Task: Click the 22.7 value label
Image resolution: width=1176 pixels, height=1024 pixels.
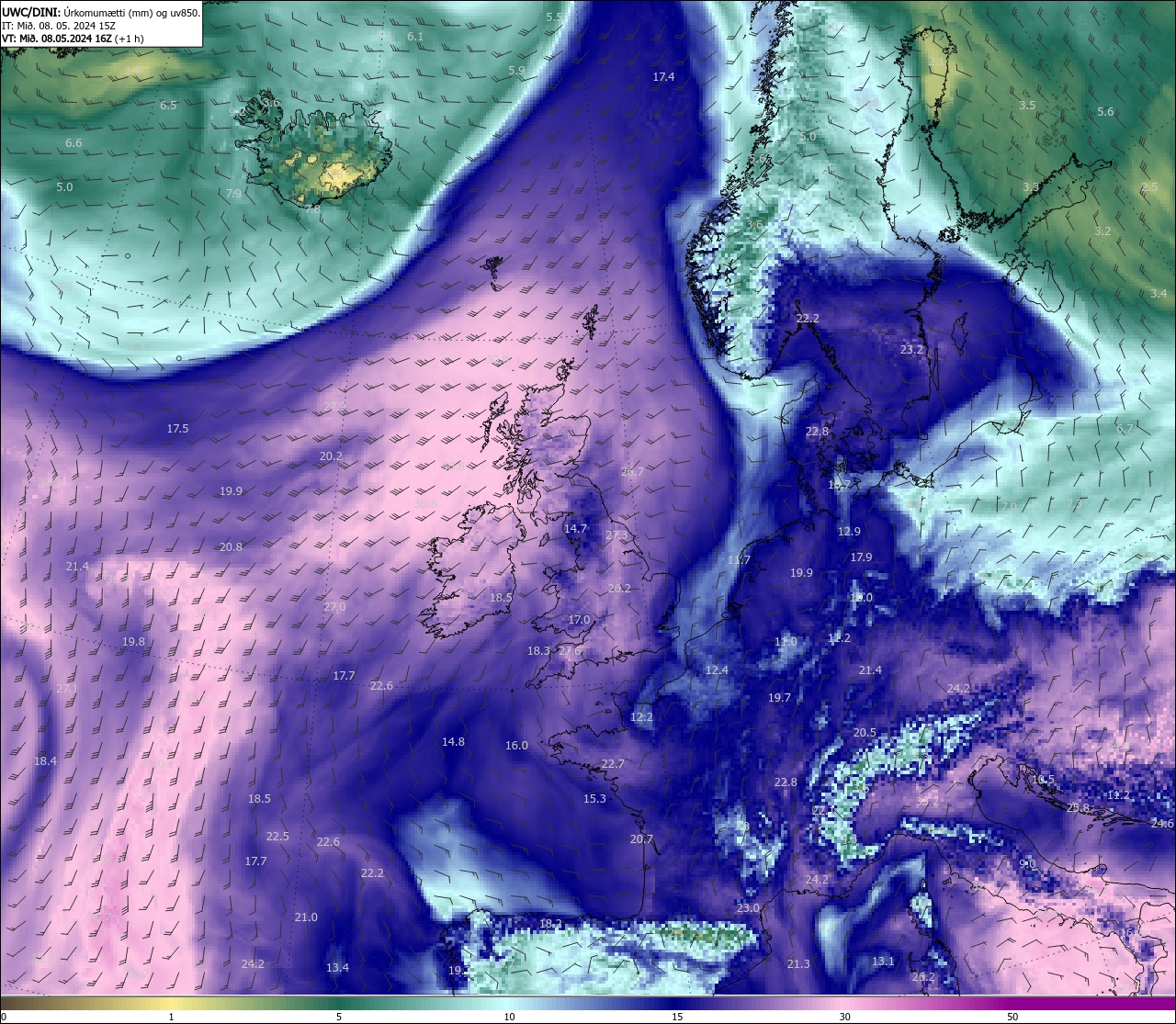Action: 613,764
